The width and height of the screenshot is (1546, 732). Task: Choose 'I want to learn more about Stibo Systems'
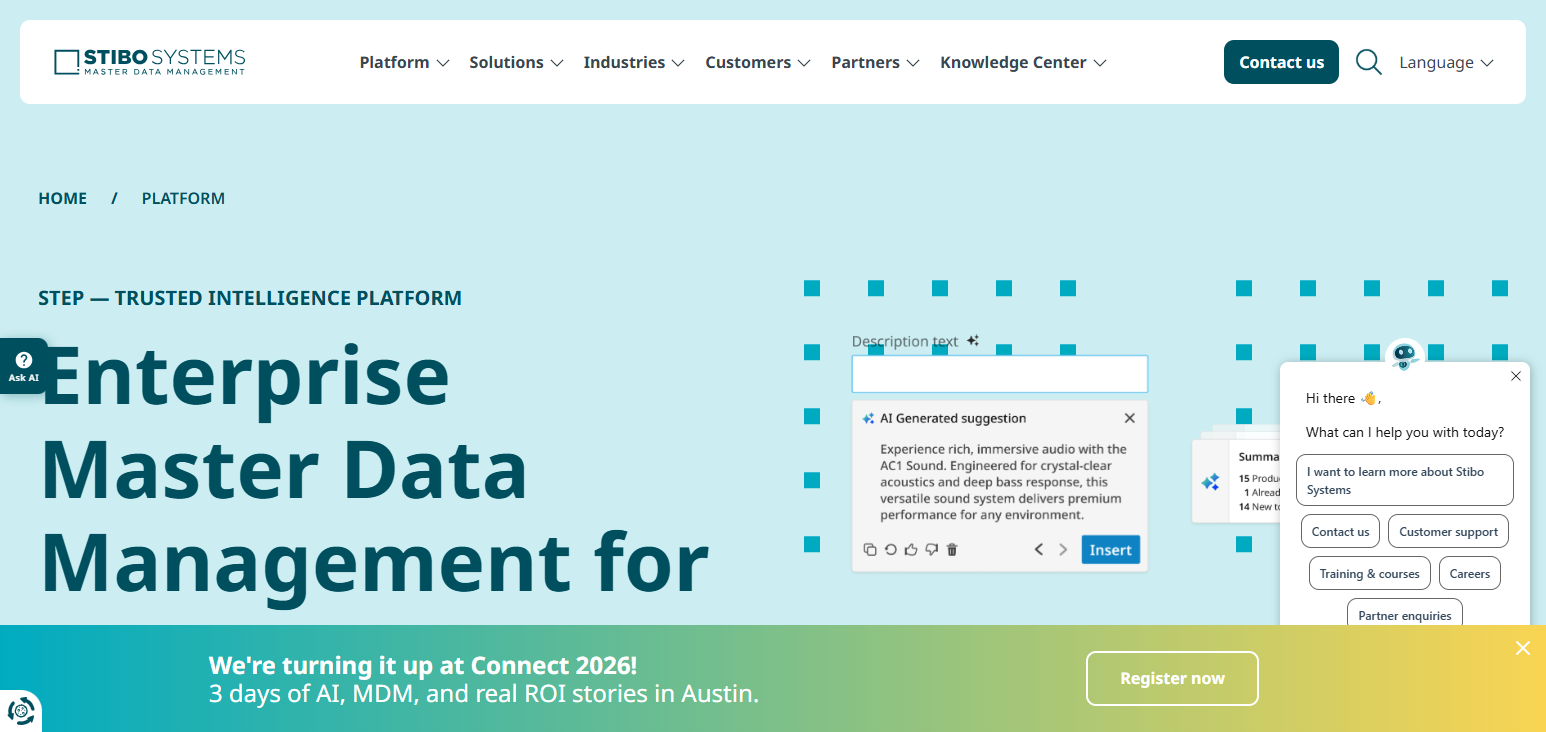click(1404, 480)
